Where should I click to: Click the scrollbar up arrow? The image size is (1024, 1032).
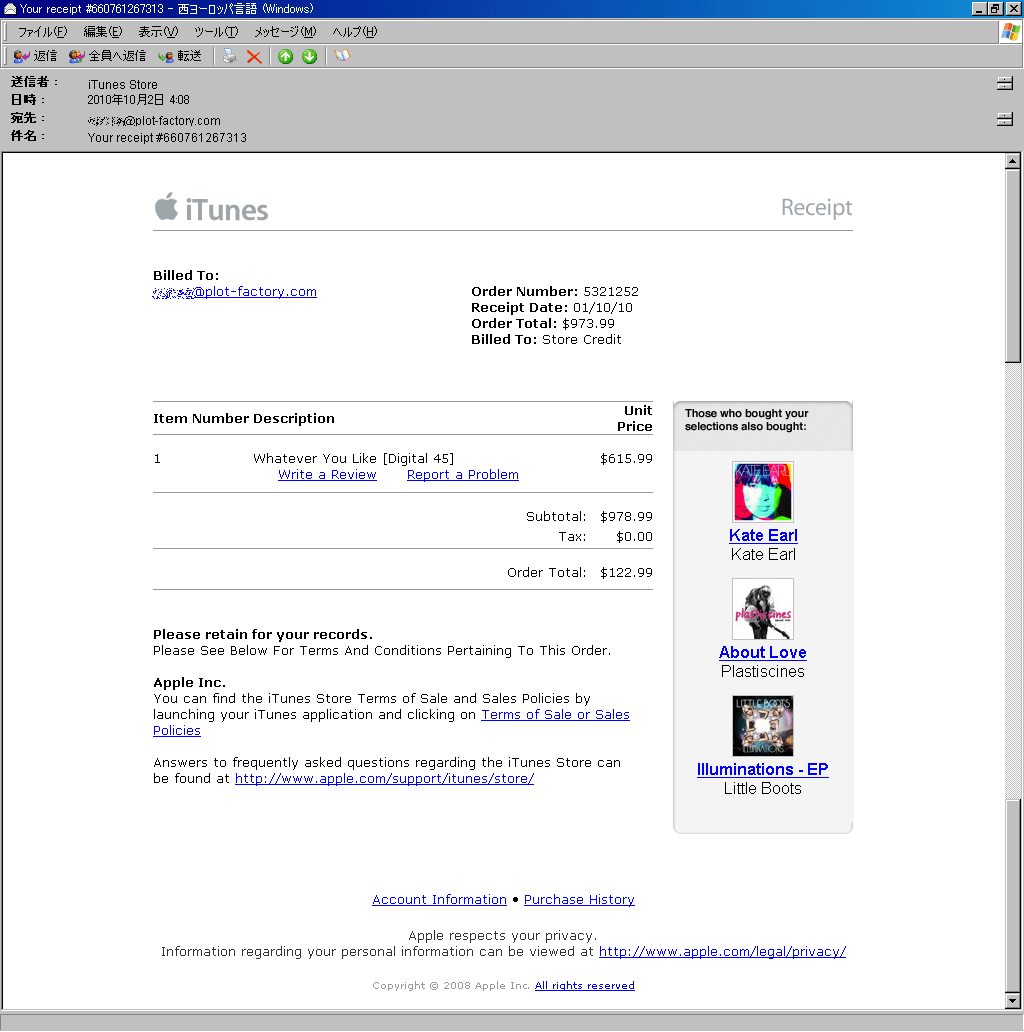(x=1013, y=161)
